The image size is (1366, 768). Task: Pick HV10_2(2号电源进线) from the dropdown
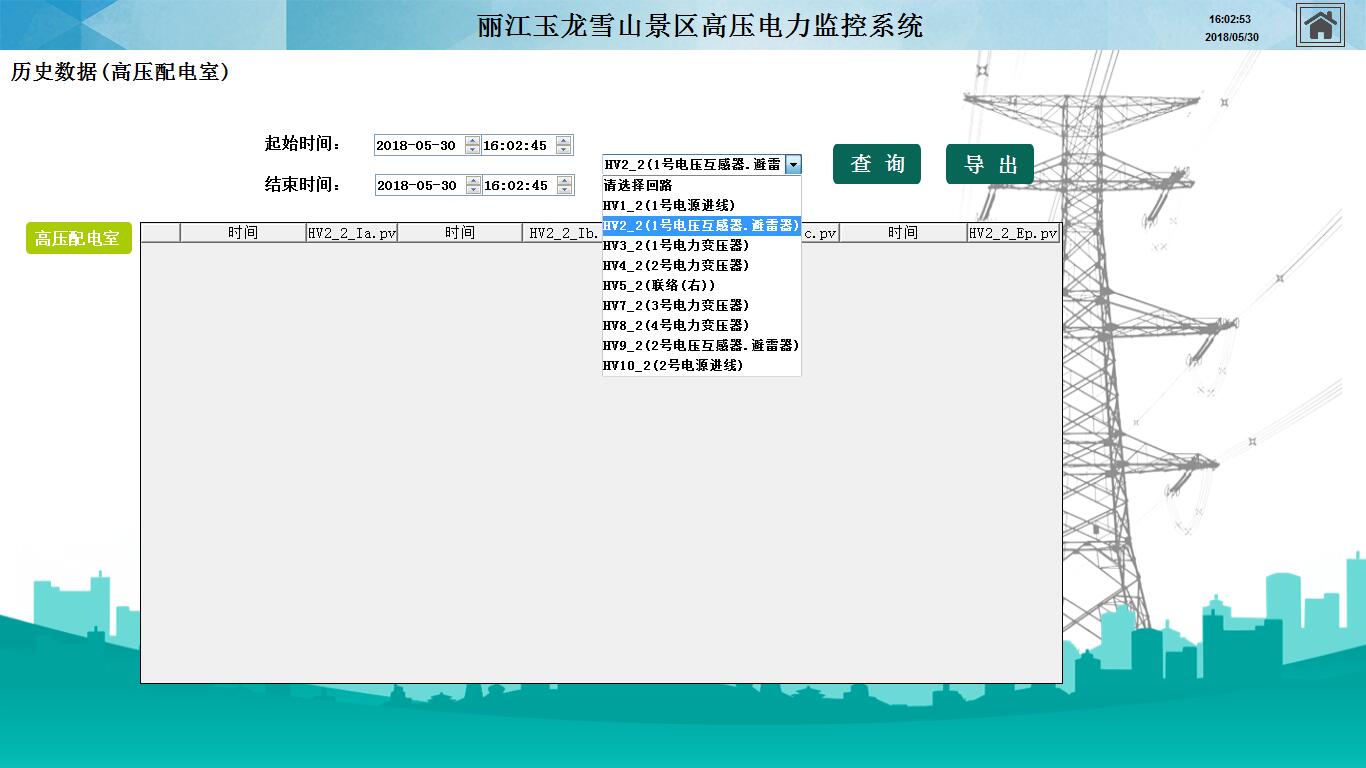(x=672, y=365)
